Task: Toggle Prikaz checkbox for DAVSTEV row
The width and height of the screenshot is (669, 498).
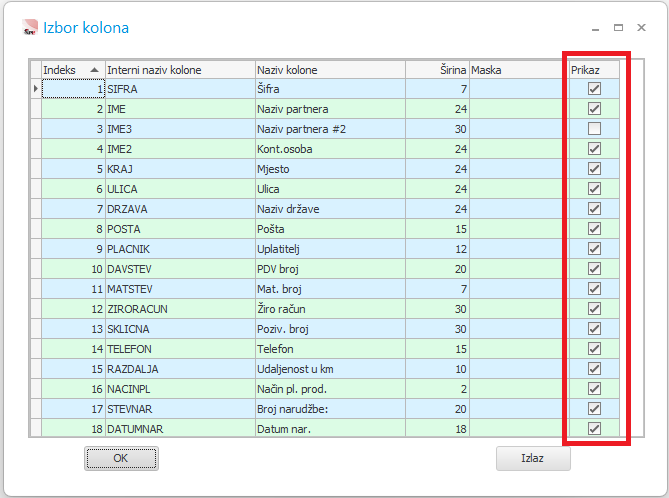Action: 594,269
